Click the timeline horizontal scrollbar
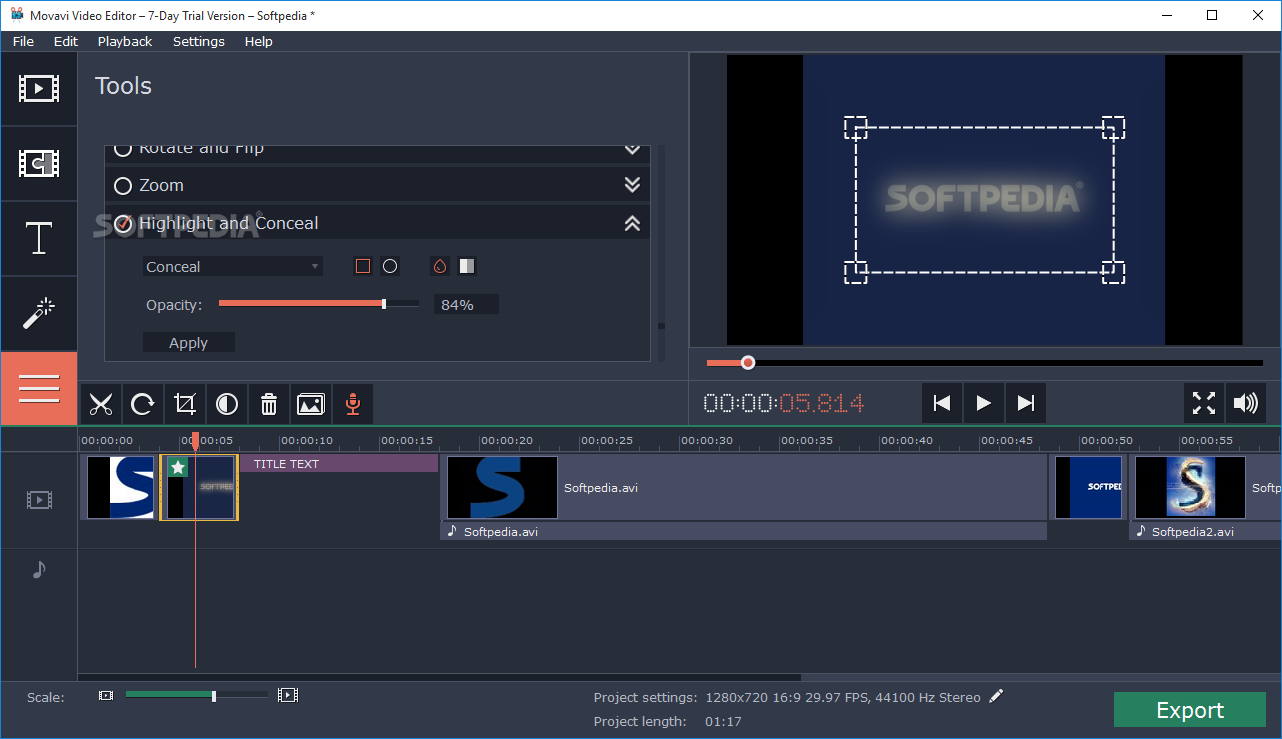The image size is (1282, 739). [x=440, y=677]
